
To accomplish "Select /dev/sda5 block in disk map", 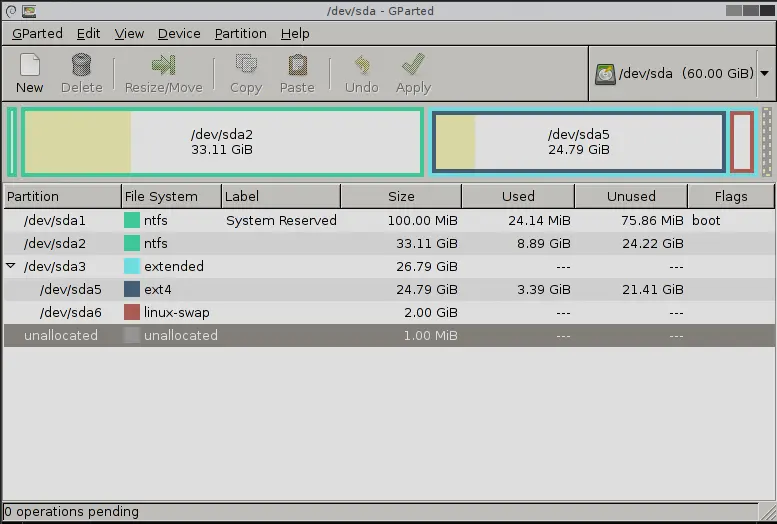I will (579, 142).
